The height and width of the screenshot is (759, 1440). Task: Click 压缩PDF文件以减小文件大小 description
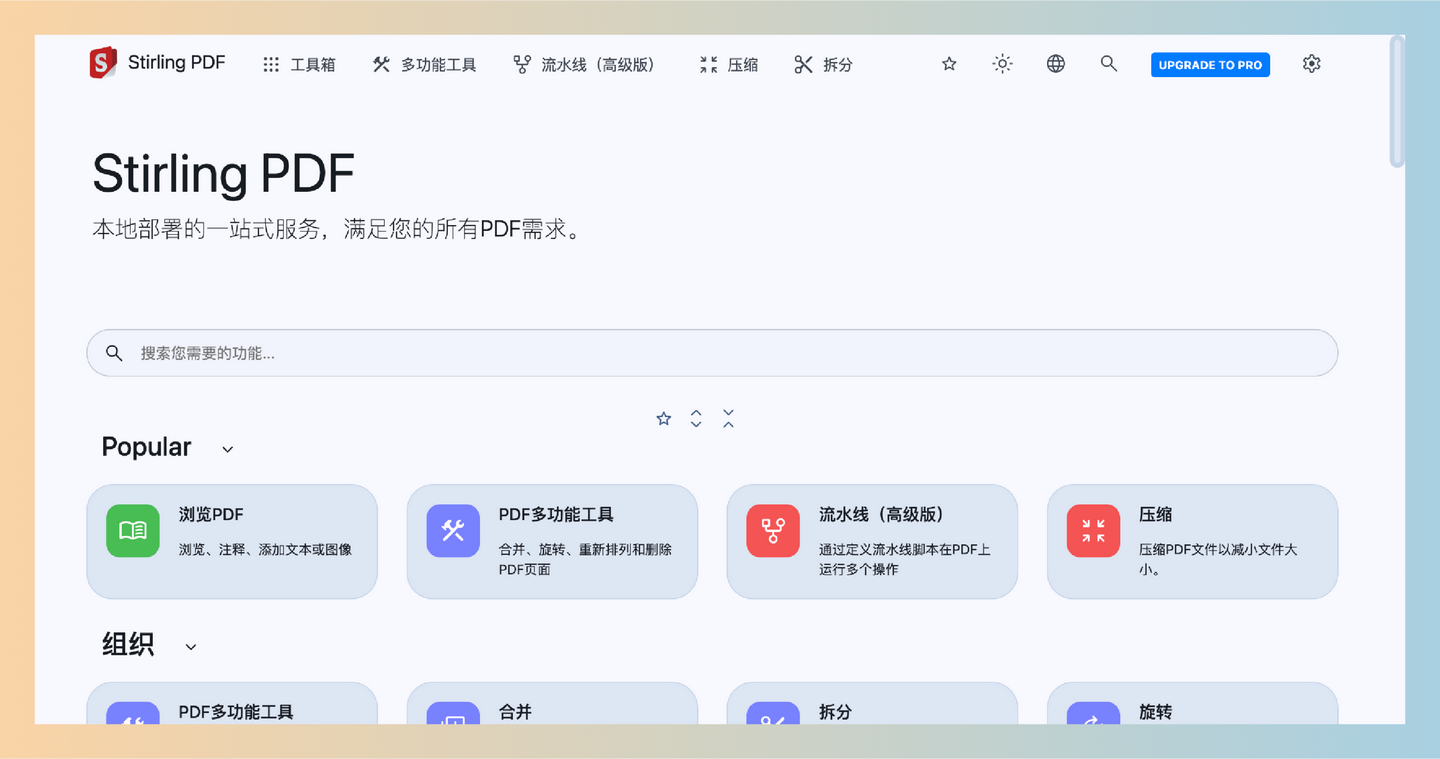(1218, 559)
